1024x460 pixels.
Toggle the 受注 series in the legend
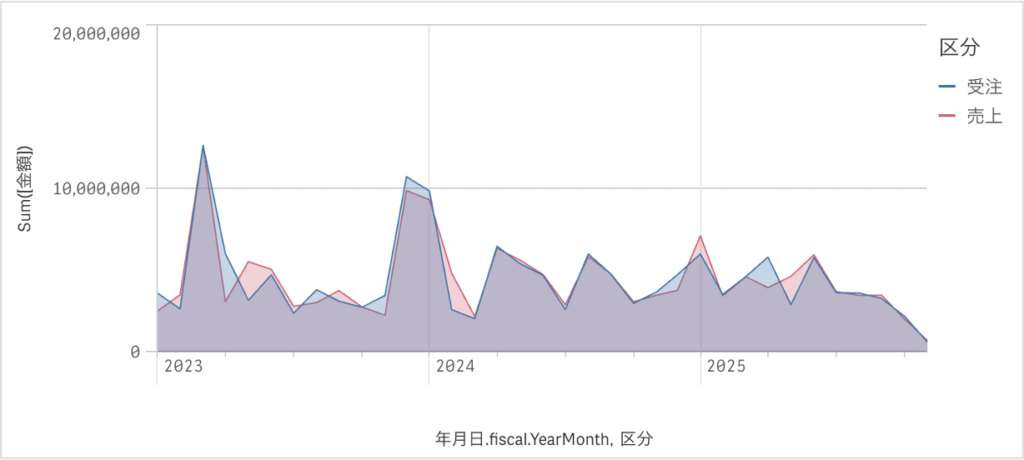coord(984,87)
